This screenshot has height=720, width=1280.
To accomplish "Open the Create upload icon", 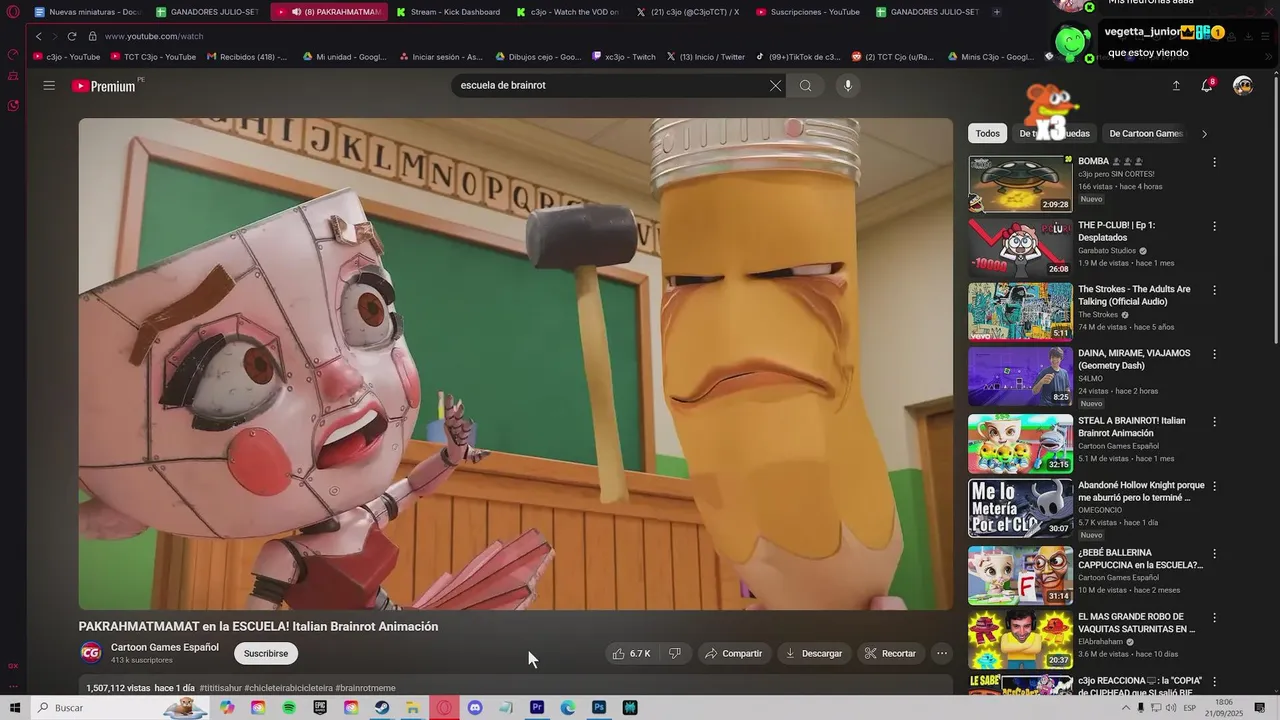I will [1176, 86].
